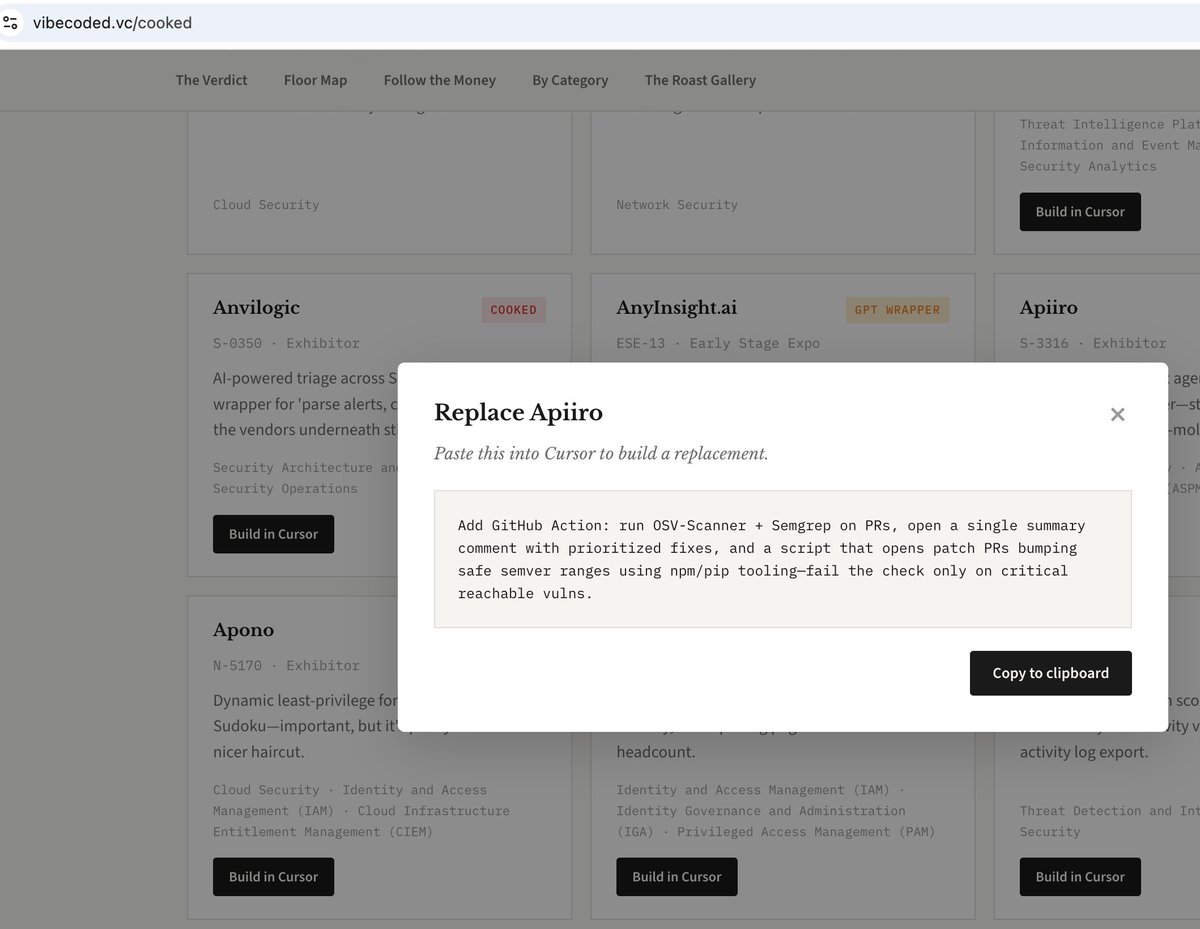The height and width of the screenshot is (929, 1200).
Task: Click the 'S-3316 · Exhibitor' label
Action: click(1094, 343)
